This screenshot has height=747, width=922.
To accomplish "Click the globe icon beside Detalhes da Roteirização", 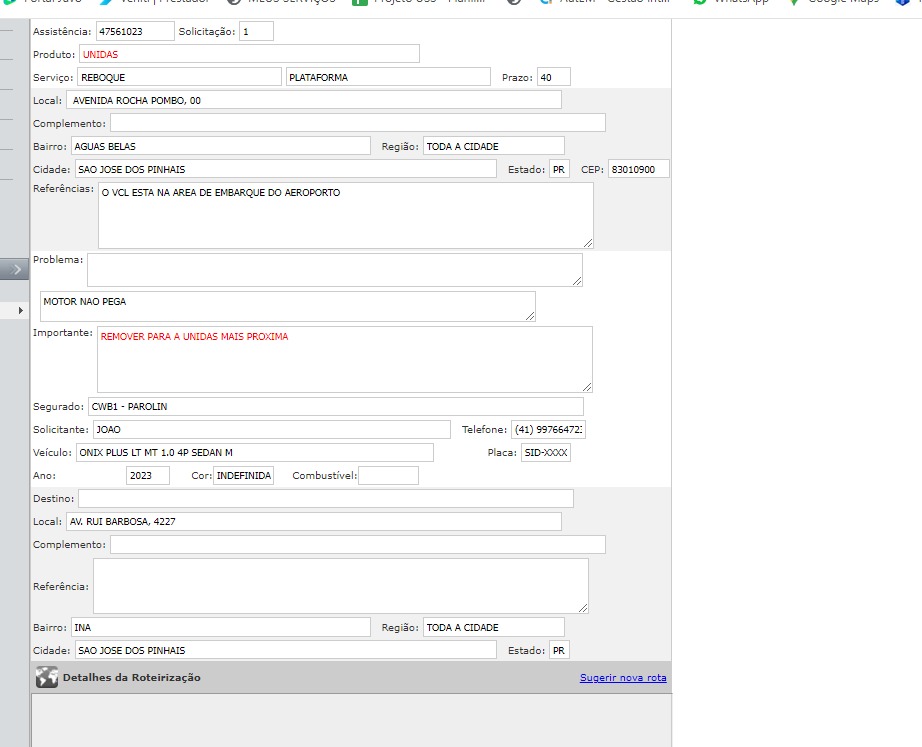I will pyautogui.click(x=46, y=677).
